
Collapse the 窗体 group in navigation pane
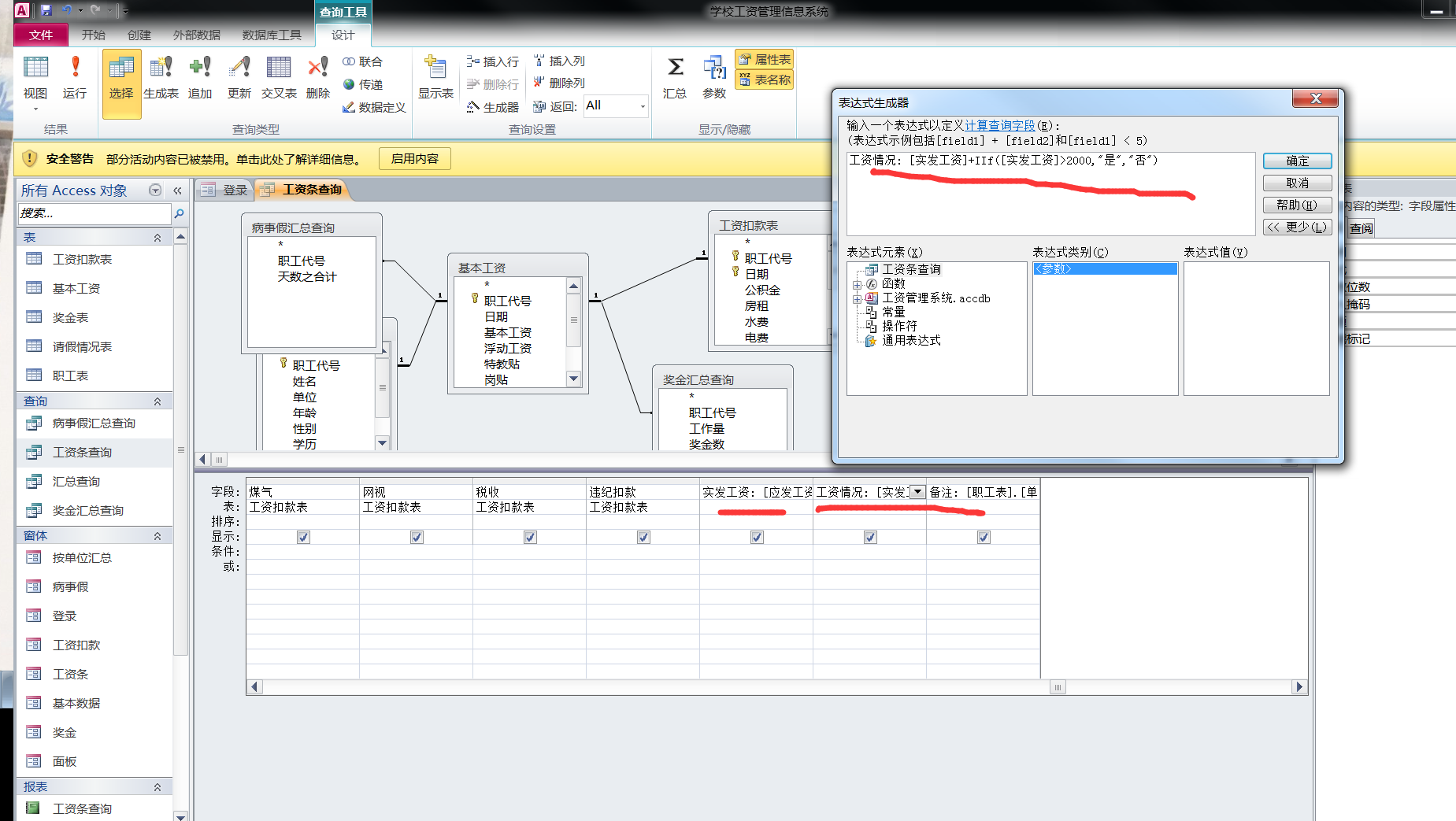(157, 536)
